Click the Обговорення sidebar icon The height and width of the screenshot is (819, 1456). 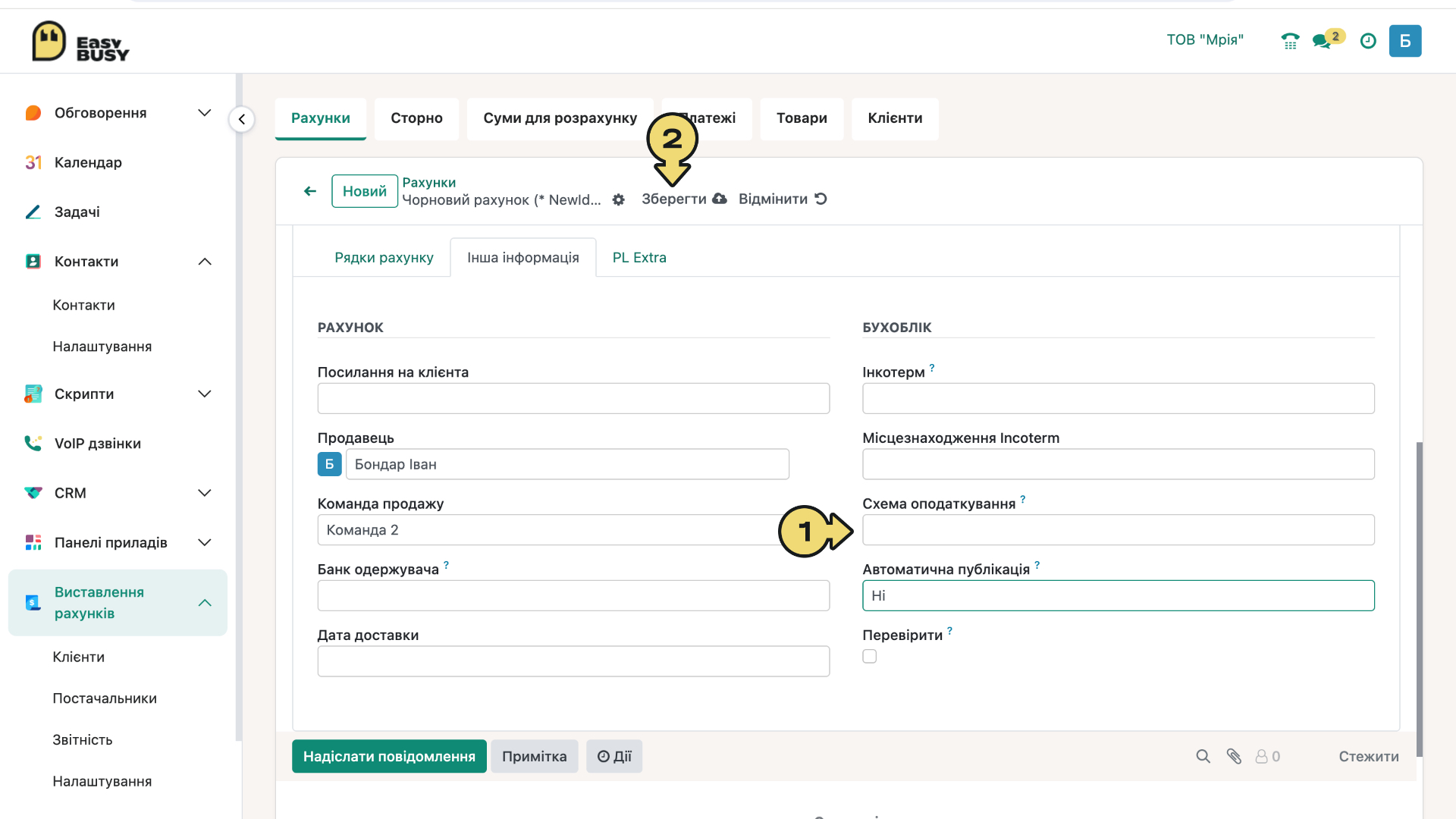pos(33,113)
